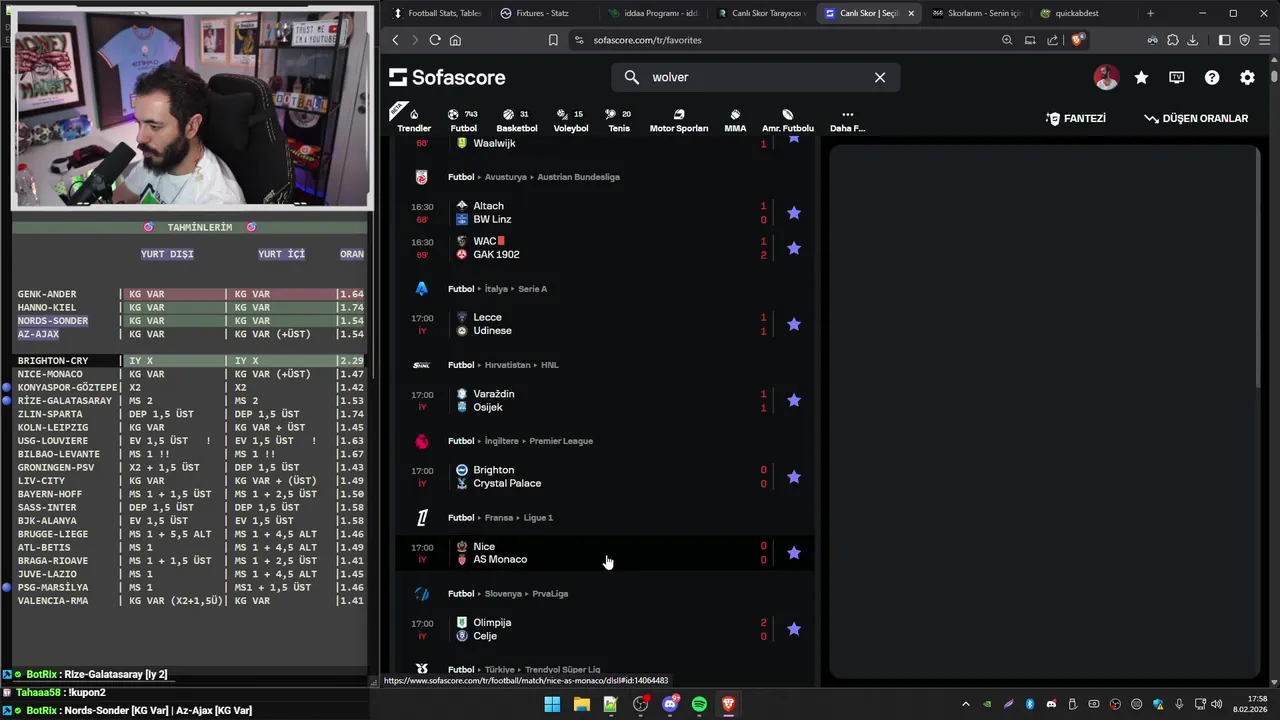Clear the search field with the X
Image resolution: width=1280 pixels, height=720 pixels.
point(880,77)
